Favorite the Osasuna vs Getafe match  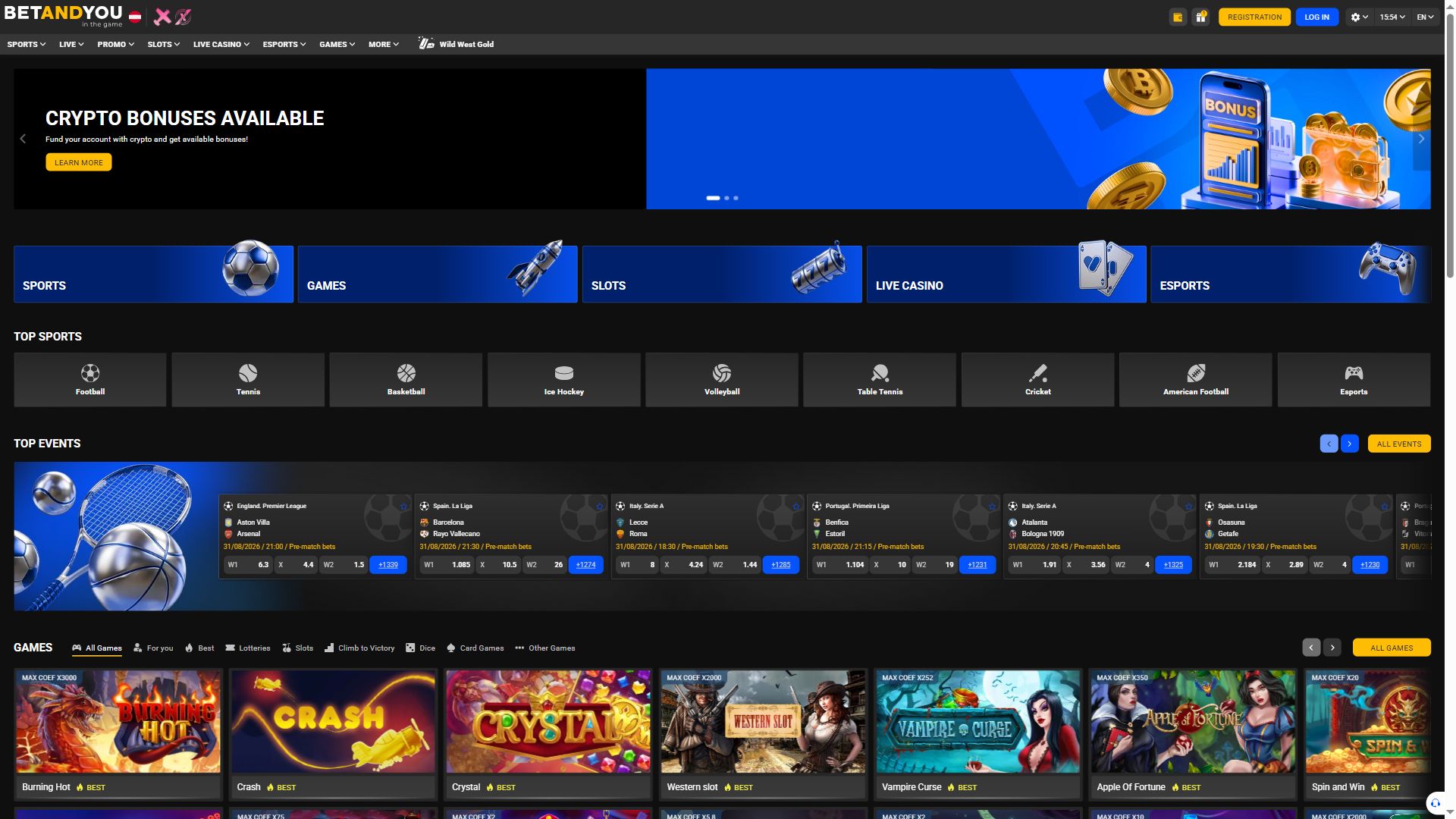tap(1385, 507)
